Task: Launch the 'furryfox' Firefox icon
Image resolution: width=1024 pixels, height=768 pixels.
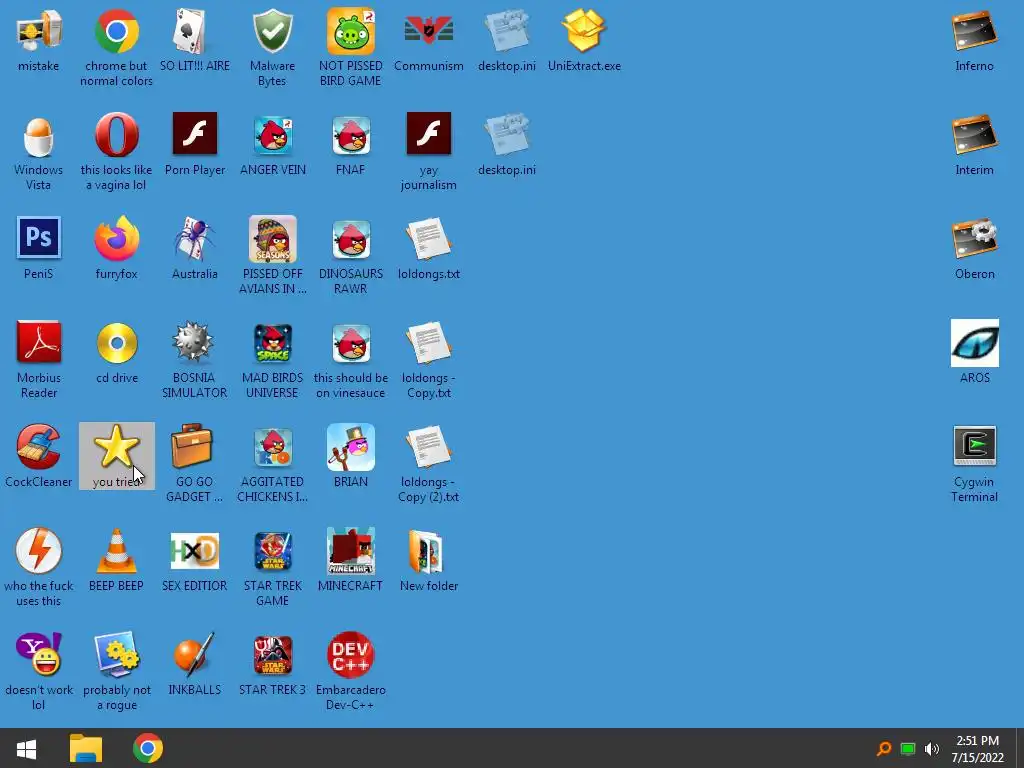Action: pos(116,238)
